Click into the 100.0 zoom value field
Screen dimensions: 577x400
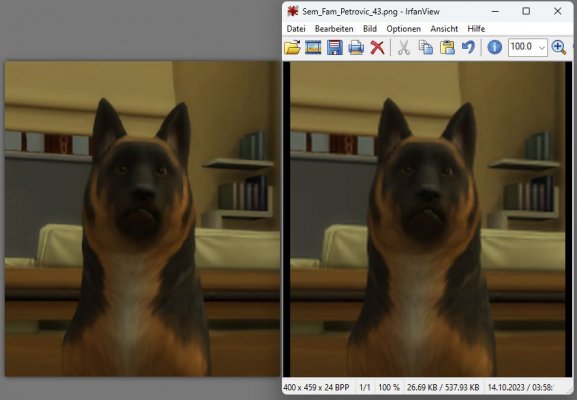point(523,47)
